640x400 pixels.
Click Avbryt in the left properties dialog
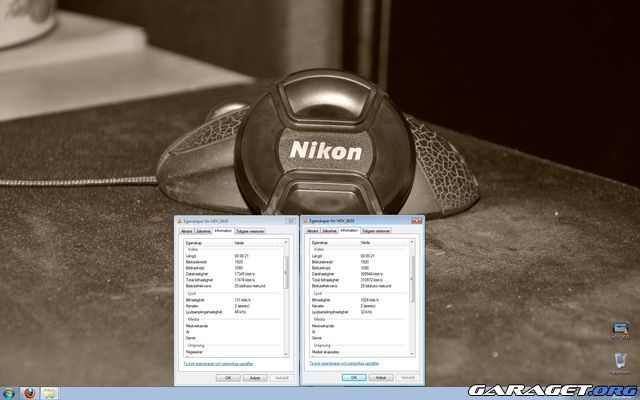pyautogui.click(x=254, y=377)
